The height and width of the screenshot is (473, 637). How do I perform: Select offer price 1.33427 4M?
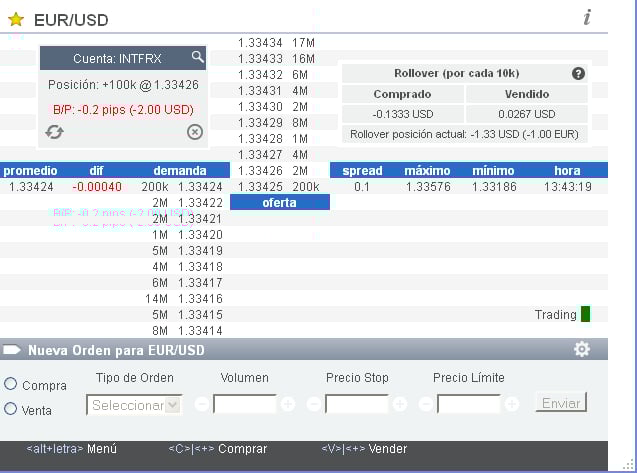(x=273, y=155)
